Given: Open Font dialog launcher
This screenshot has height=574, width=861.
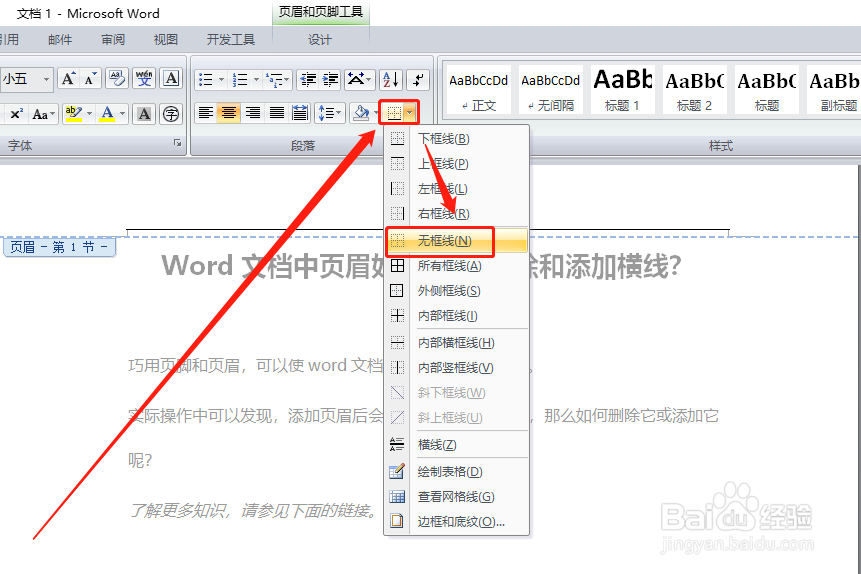Looking at the screenshot, I should click(x=178, y=143).
